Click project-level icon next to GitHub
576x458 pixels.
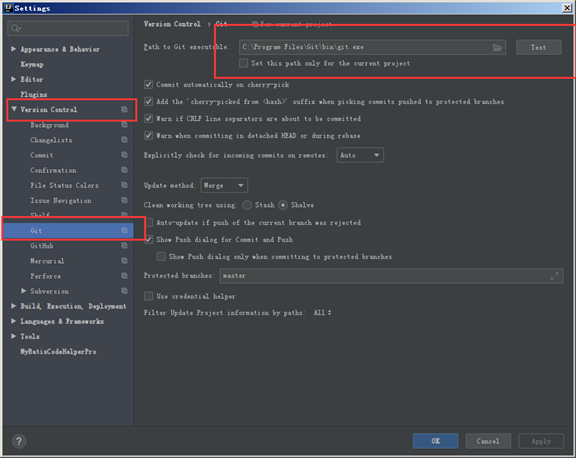pyautogui.click(x=124, y=245)
